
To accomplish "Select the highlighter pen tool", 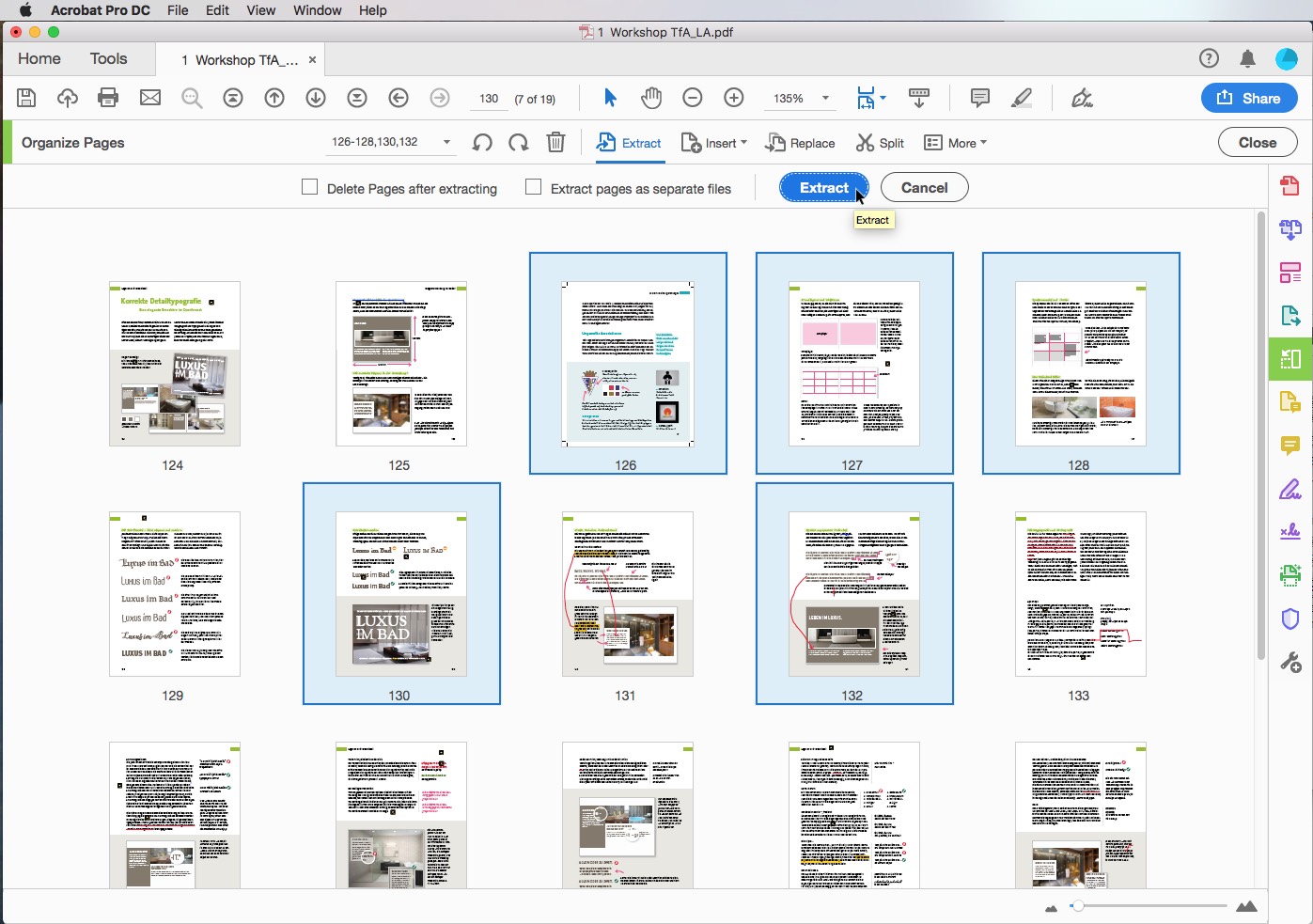I will point(1022,98).
